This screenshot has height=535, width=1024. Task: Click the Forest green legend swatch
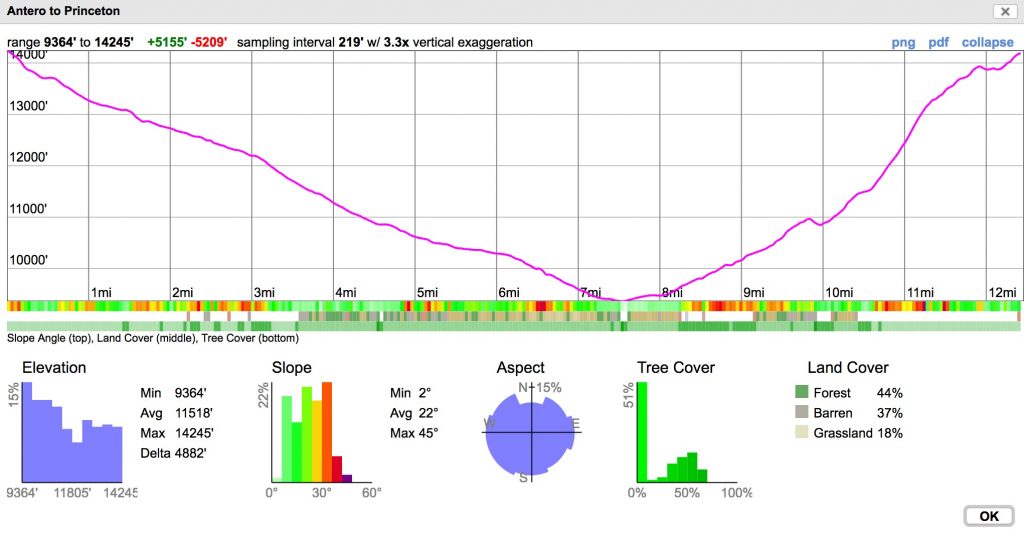click(801, 393)
